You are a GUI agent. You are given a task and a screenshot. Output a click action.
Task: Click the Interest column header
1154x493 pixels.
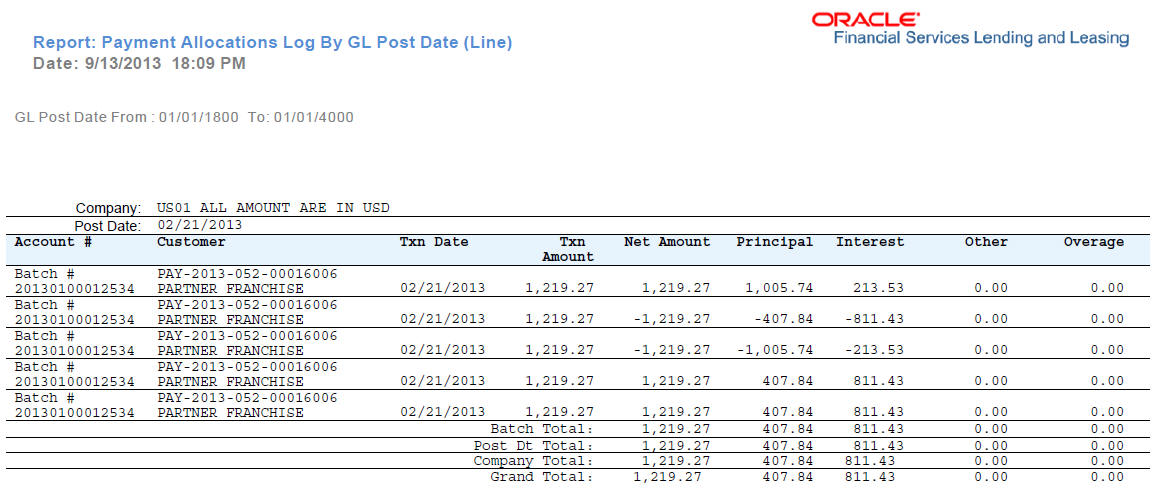click(x=870, y=242)
